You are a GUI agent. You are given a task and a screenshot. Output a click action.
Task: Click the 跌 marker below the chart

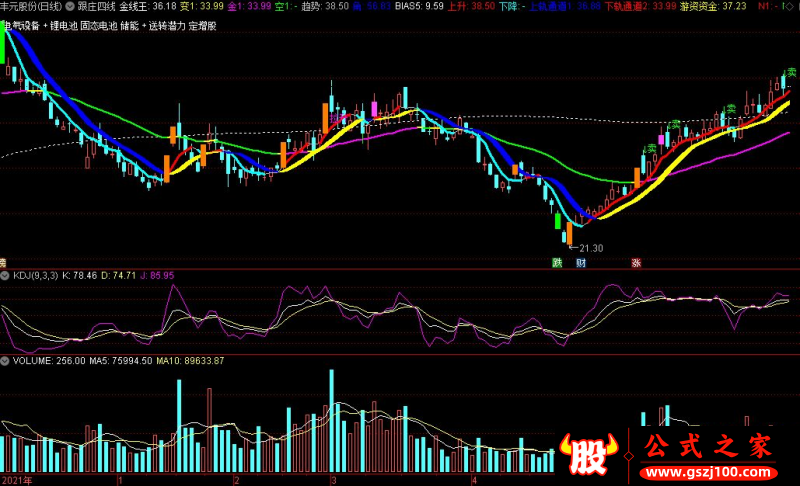[x=557, y=263]
